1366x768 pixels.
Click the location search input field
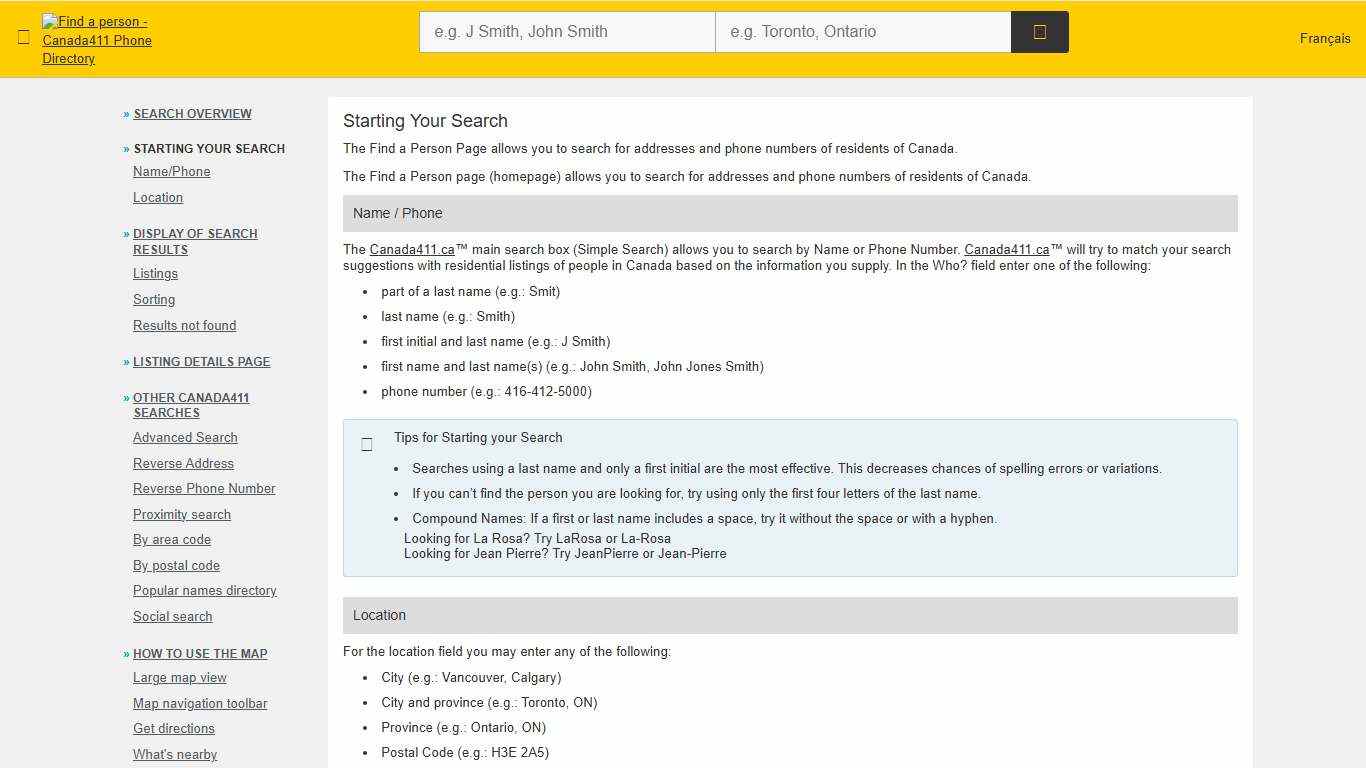tap(862, 31)
